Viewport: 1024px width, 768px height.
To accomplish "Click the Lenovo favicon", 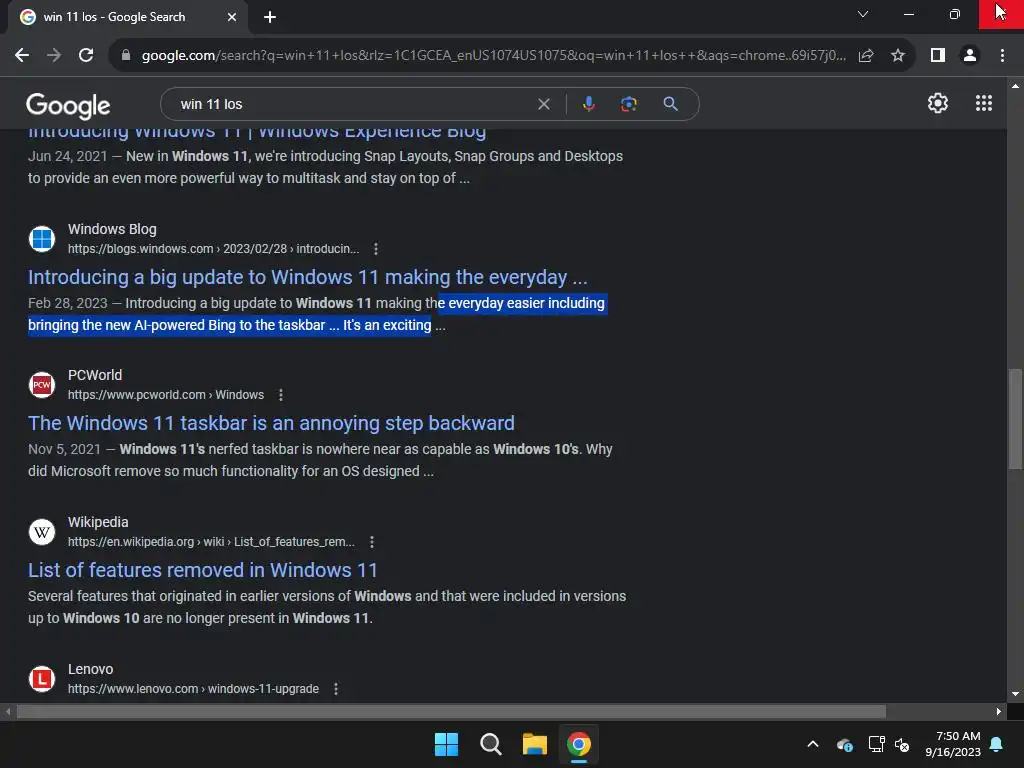I will pos(42,679).
